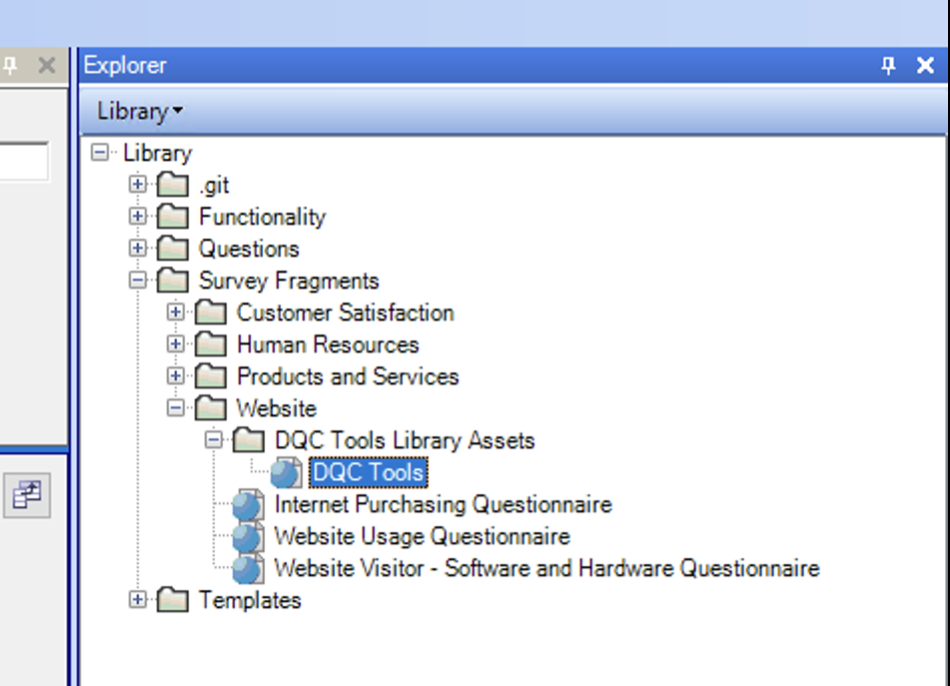Click the Website Usage Questionnaire icon
The width and height of the screenshot is (950, 686).
248,538
